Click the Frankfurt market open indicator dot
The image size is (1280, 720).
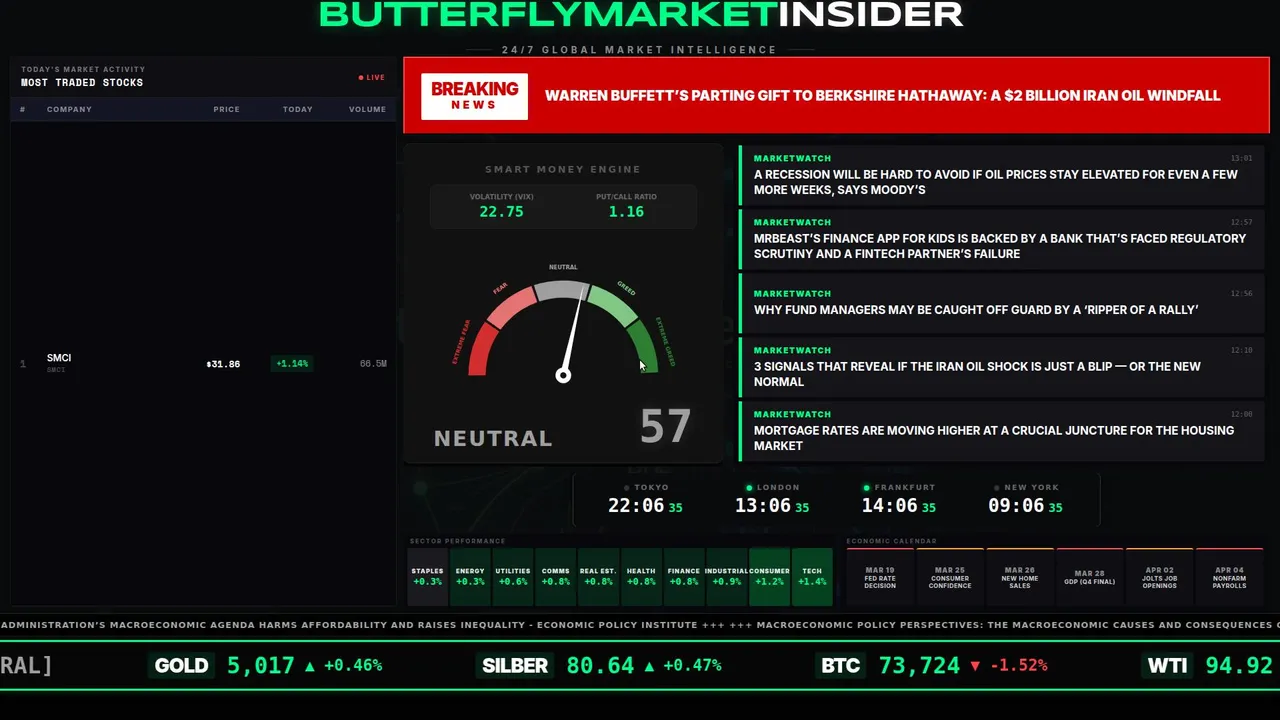(x=867, y=488)
